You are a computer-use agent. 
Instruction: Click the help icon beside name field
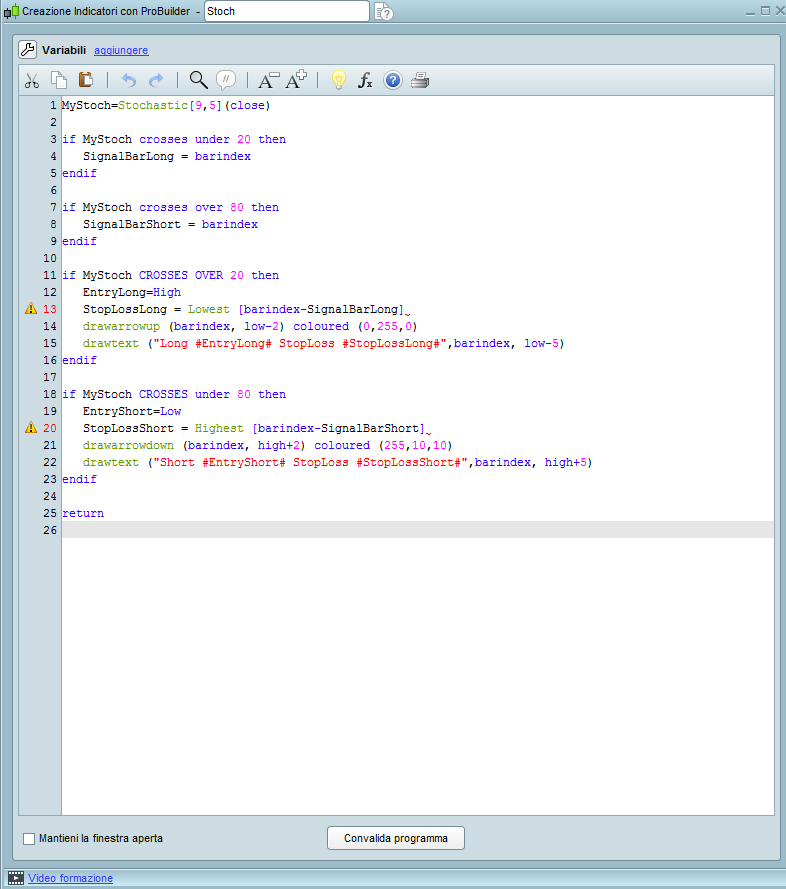[384, 12]
